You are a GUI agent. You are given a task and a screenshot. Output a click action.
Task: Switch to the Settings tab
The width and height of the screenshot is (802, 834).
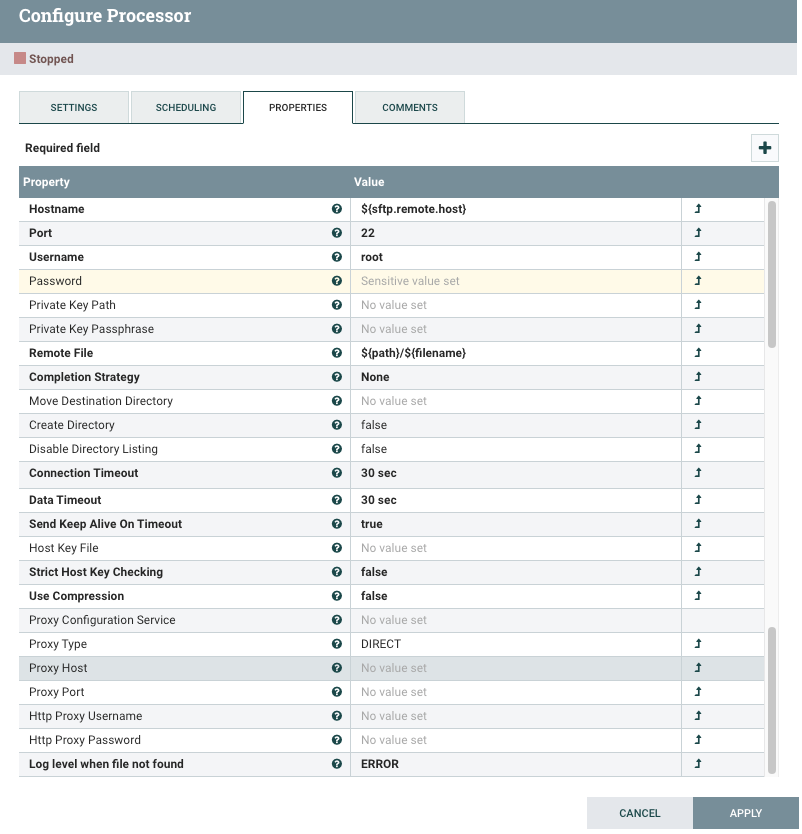click(73, 107)
